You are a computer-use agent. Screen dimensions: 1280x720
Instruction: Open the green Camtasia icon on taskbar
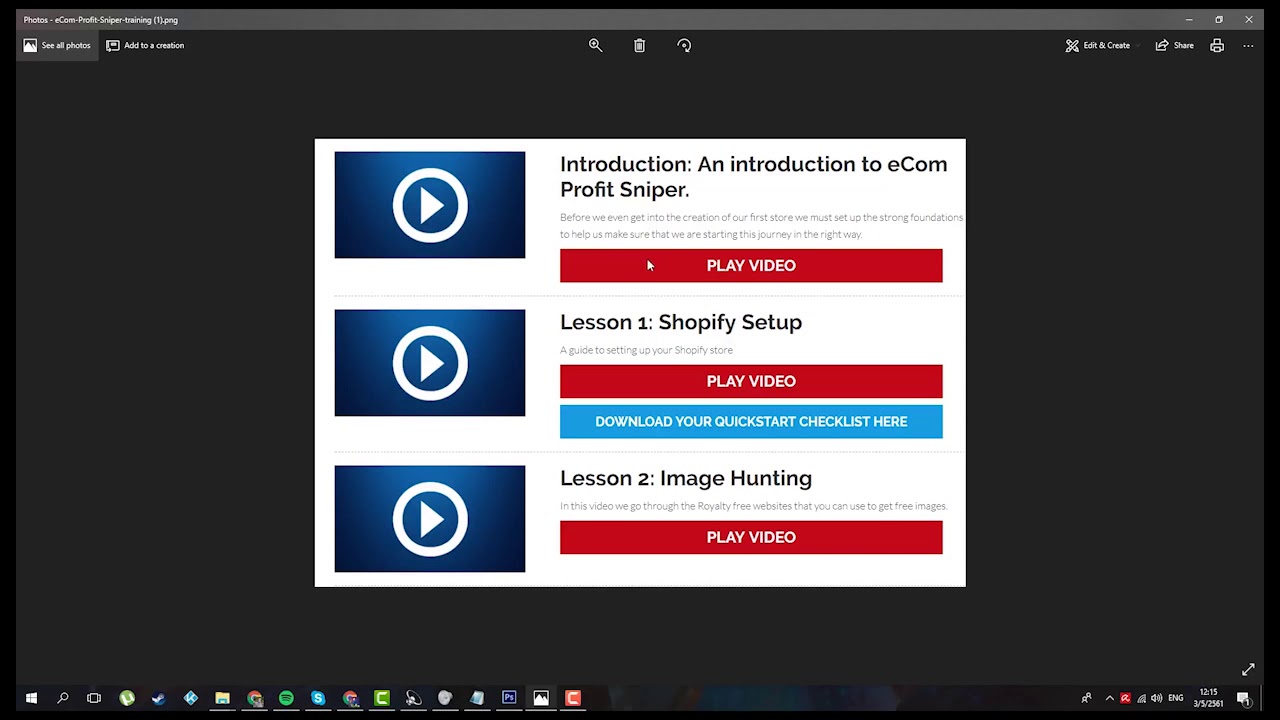click(382, 698)
